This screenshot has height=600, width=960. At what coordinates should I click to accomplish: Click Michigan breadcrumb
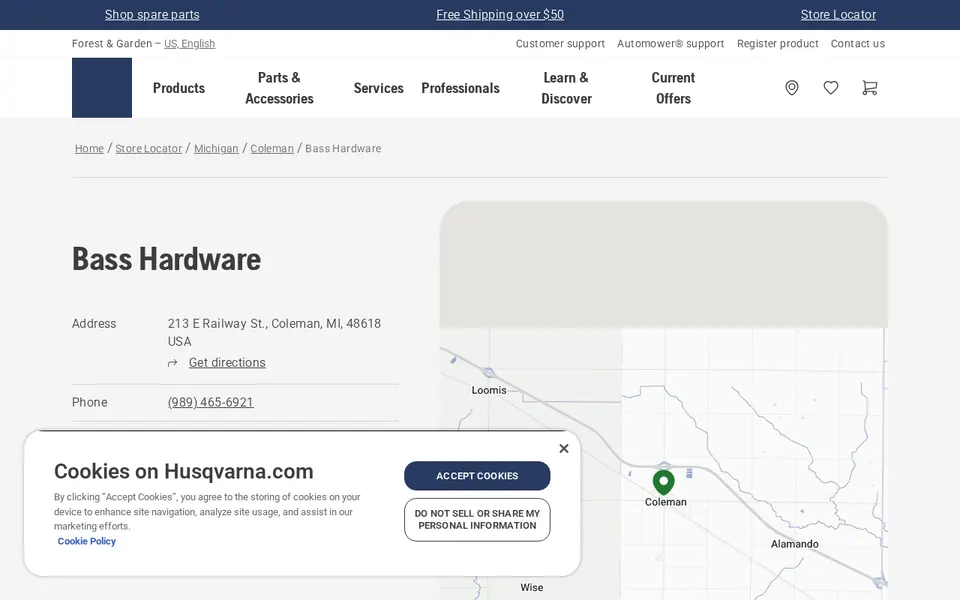216,149
